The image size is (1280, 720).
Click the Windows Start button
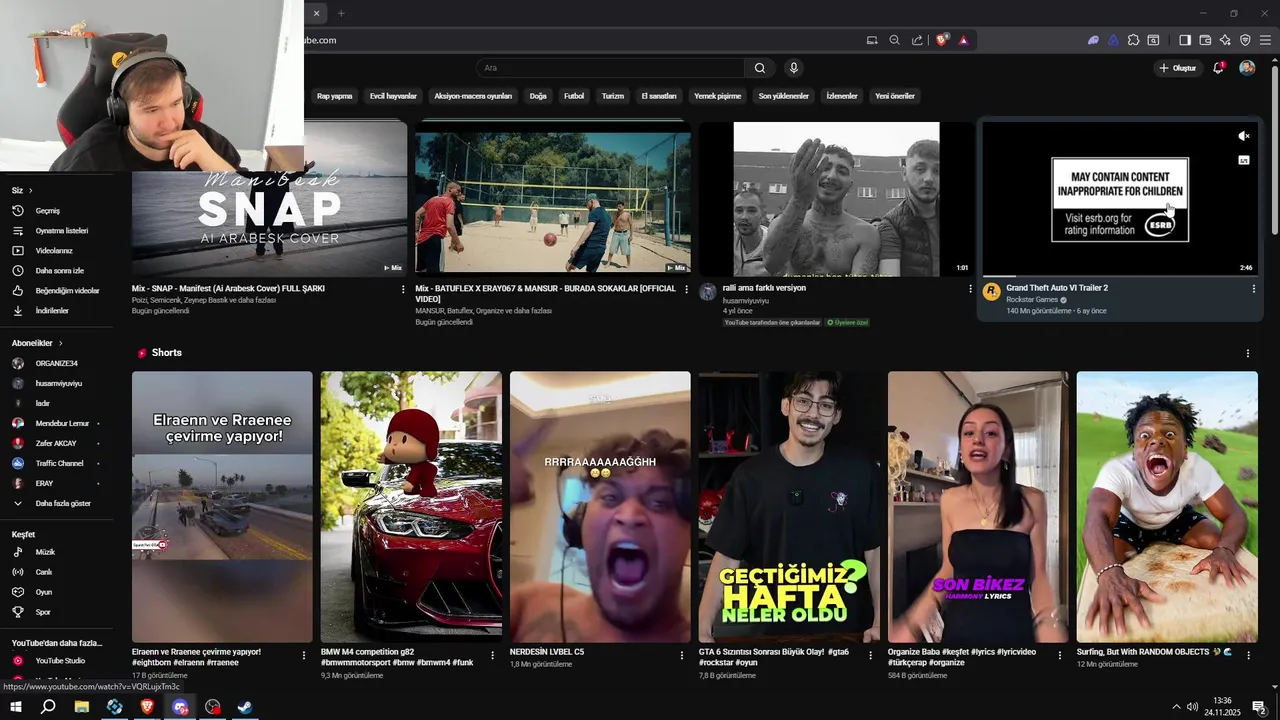[16, 707]
